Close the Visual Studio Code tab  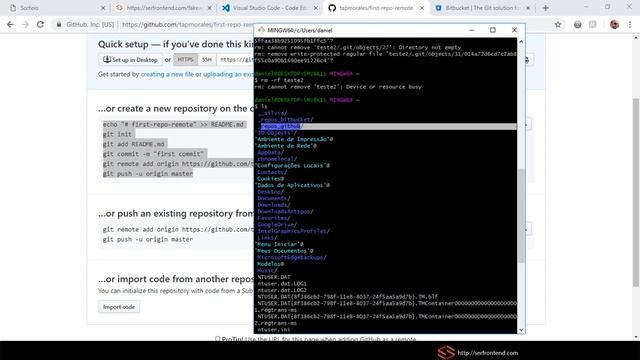[x=316, y=8]
